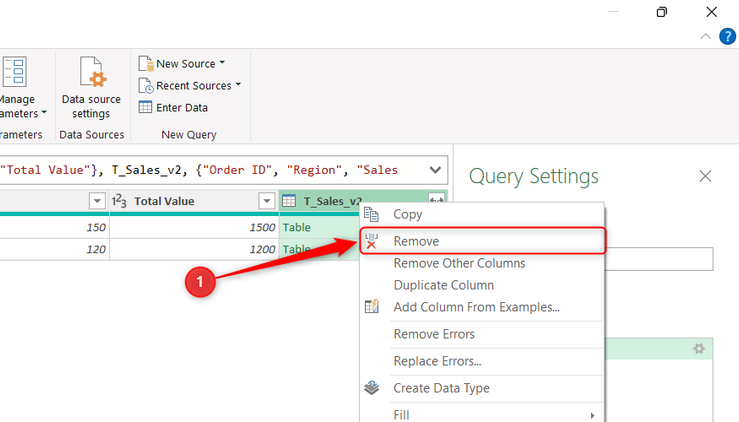Click the cell containing 1500
Screen dimensions: 739x422
(194, 227)
